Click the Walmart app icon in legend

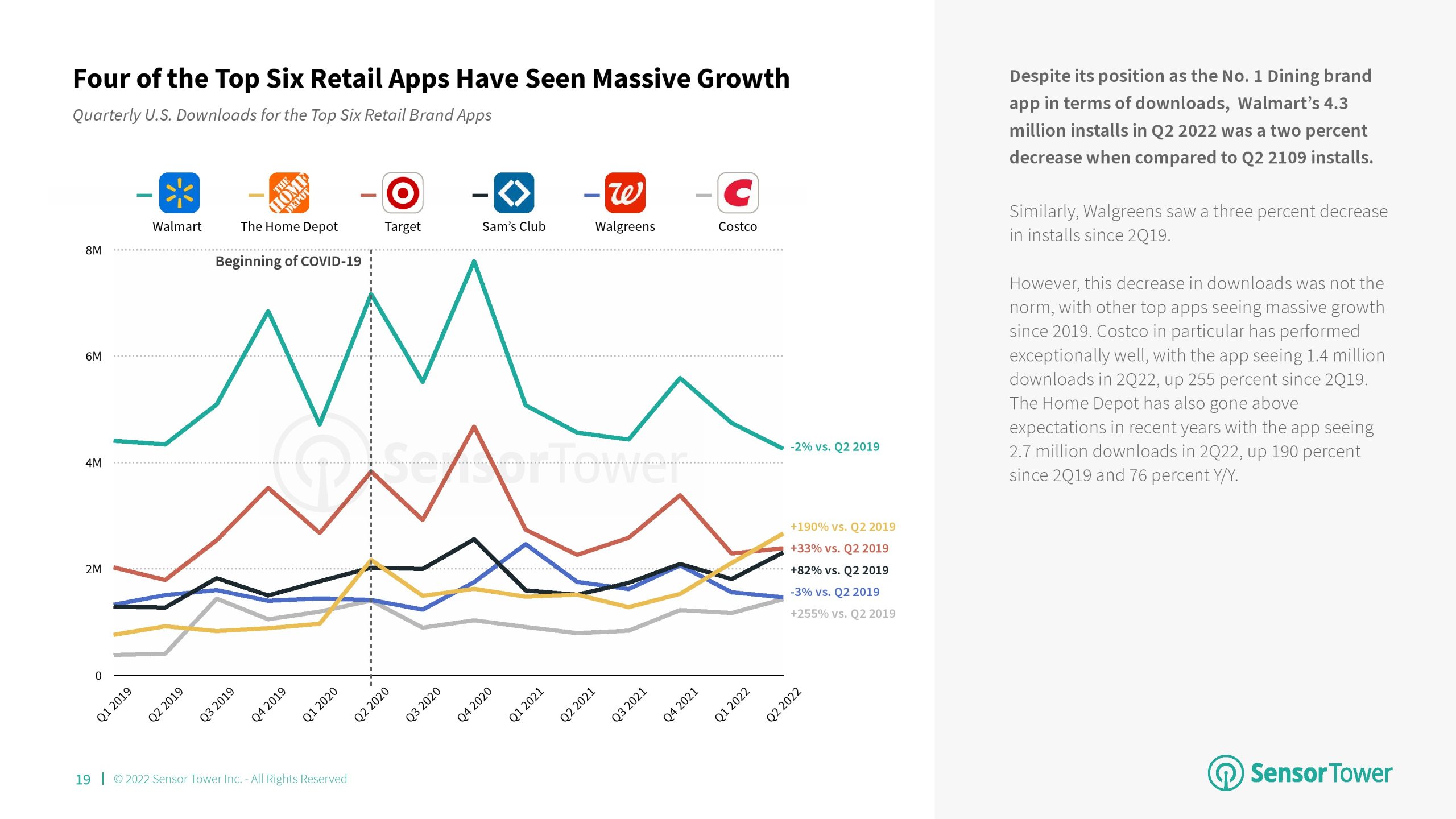pos(179,193)
